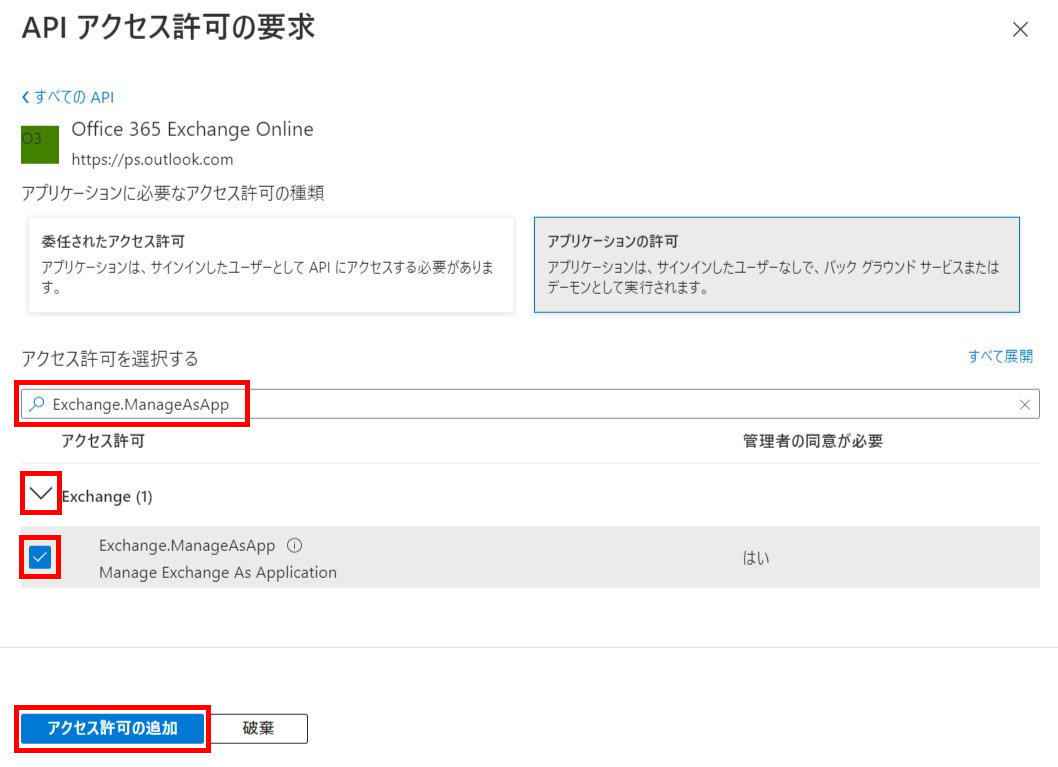1058x767 pixels.
Task: Select アプリケーションの許可 card
Action: pos(776,264)
